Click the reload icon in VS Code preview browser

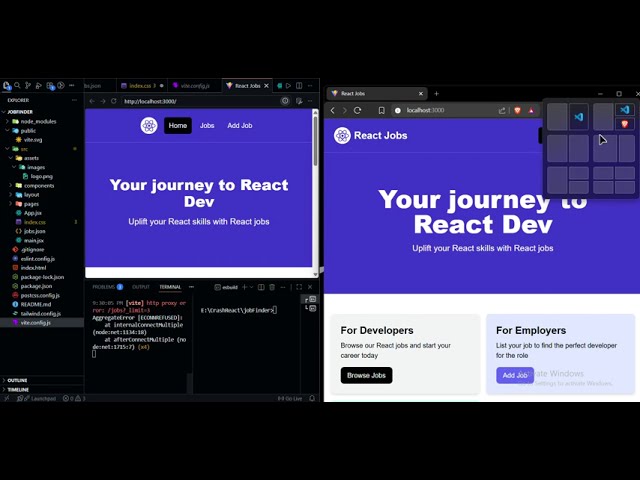coord(114,101)
